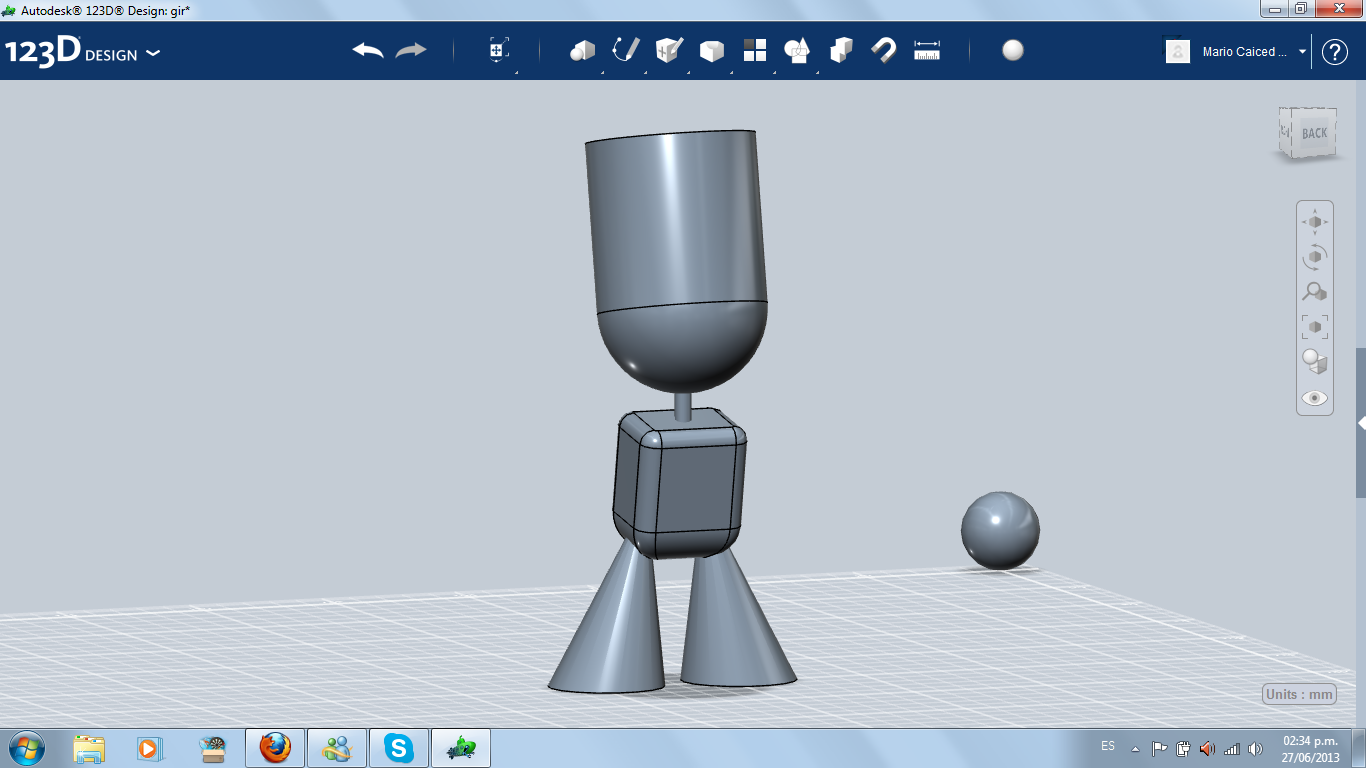
Task: Switch to Firefox in the taskbar
Action: tap(275, 748)
